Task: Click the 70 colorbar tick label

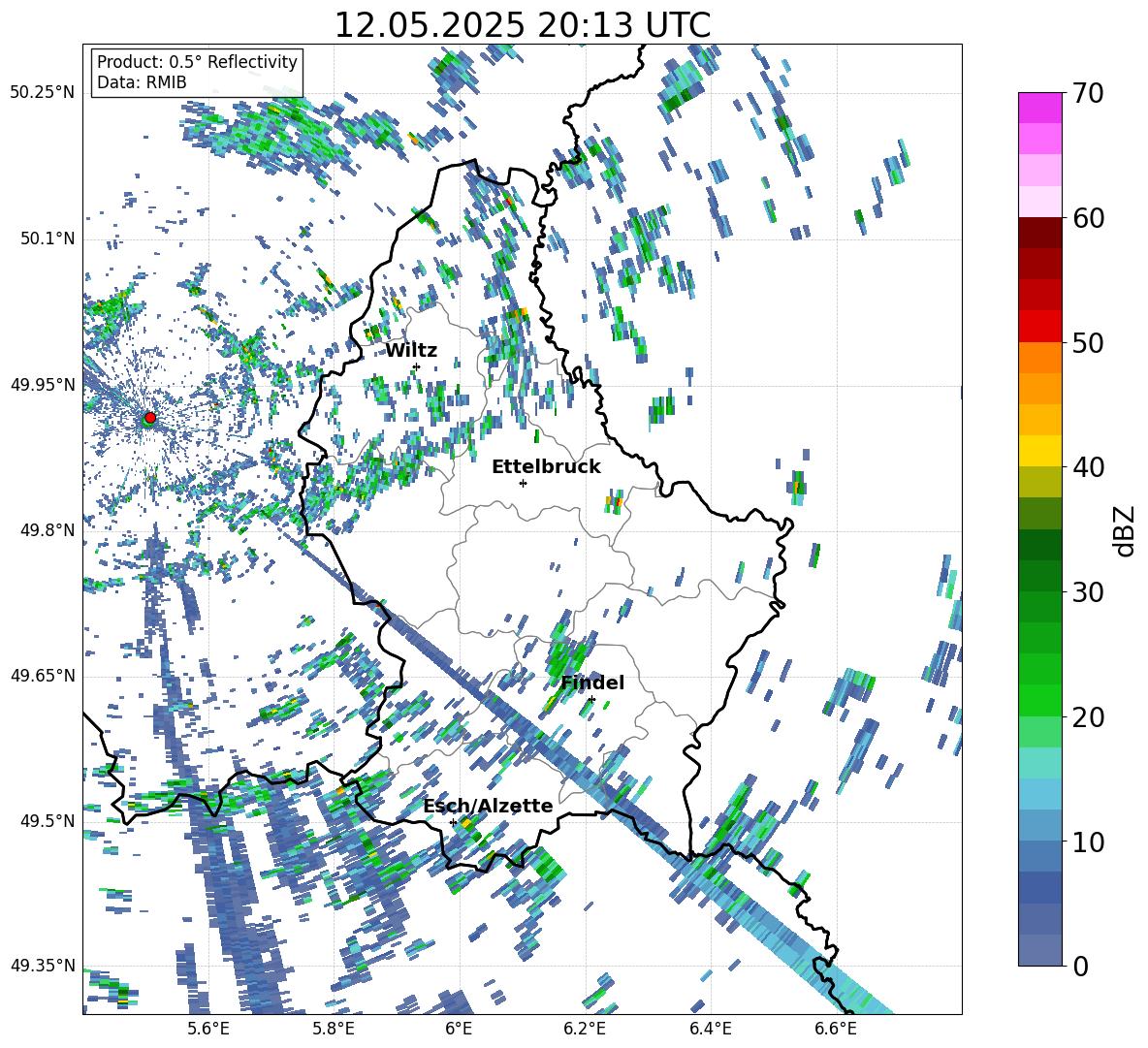Action: [1088, 94]
